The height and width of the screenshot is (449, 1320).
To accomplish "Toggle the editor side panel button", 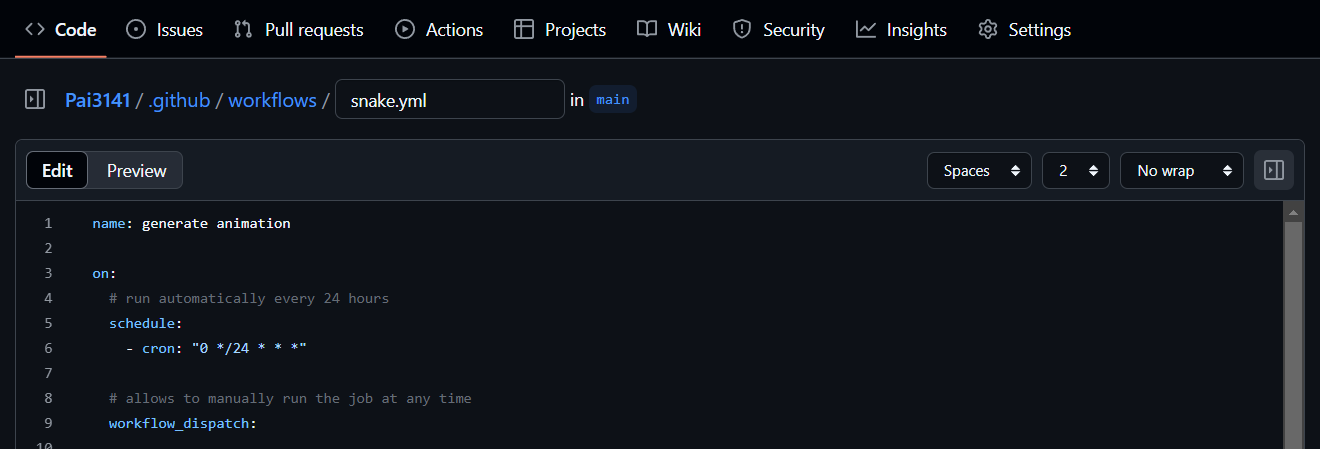I will click(x=1274, y=171).
